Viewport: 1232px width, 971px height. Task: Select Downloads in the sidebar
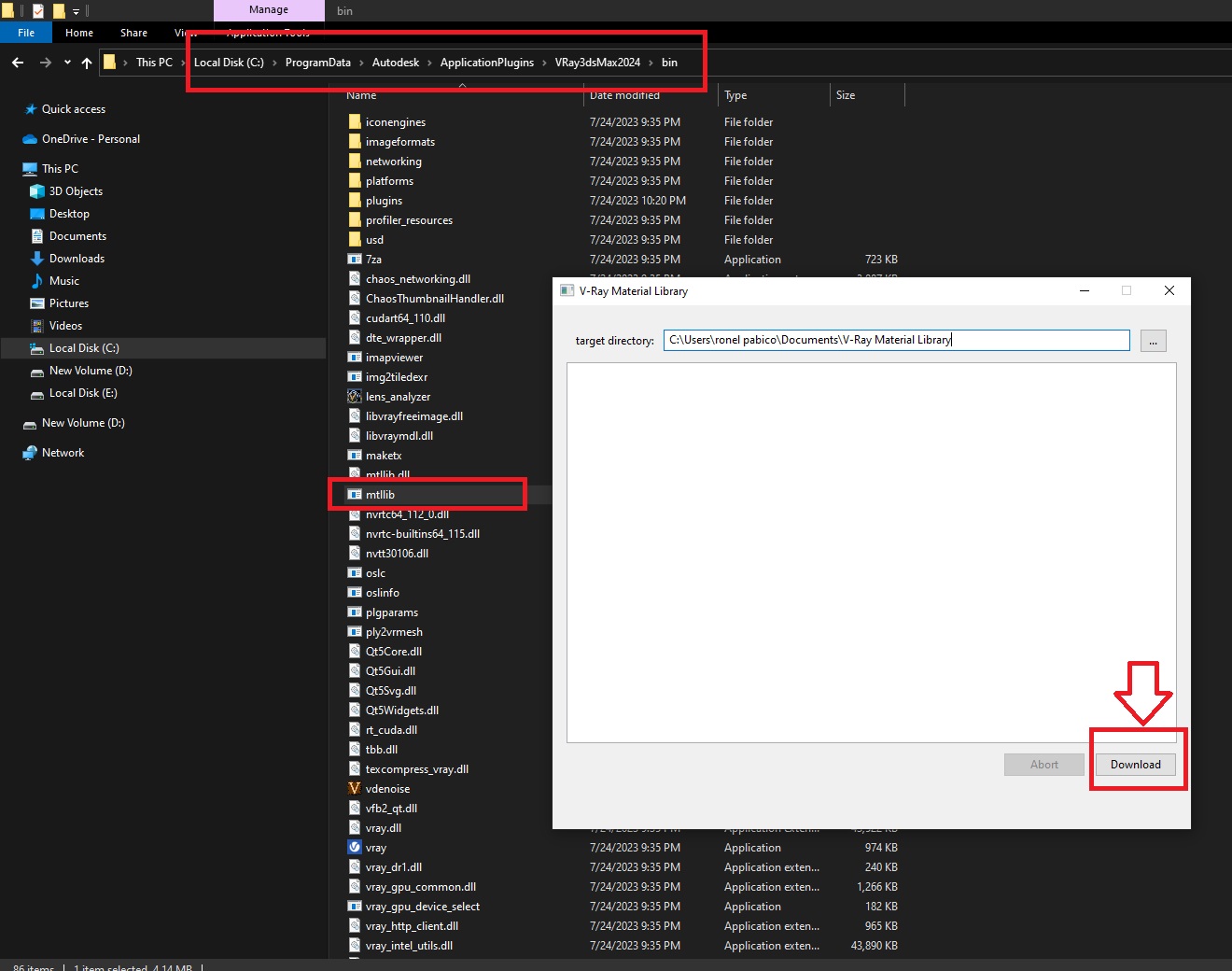(77, 258)
